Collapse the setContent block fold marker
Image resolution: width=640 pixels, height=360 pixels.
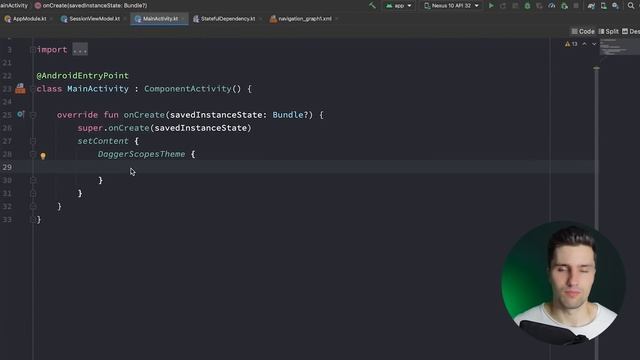[33, 141]
